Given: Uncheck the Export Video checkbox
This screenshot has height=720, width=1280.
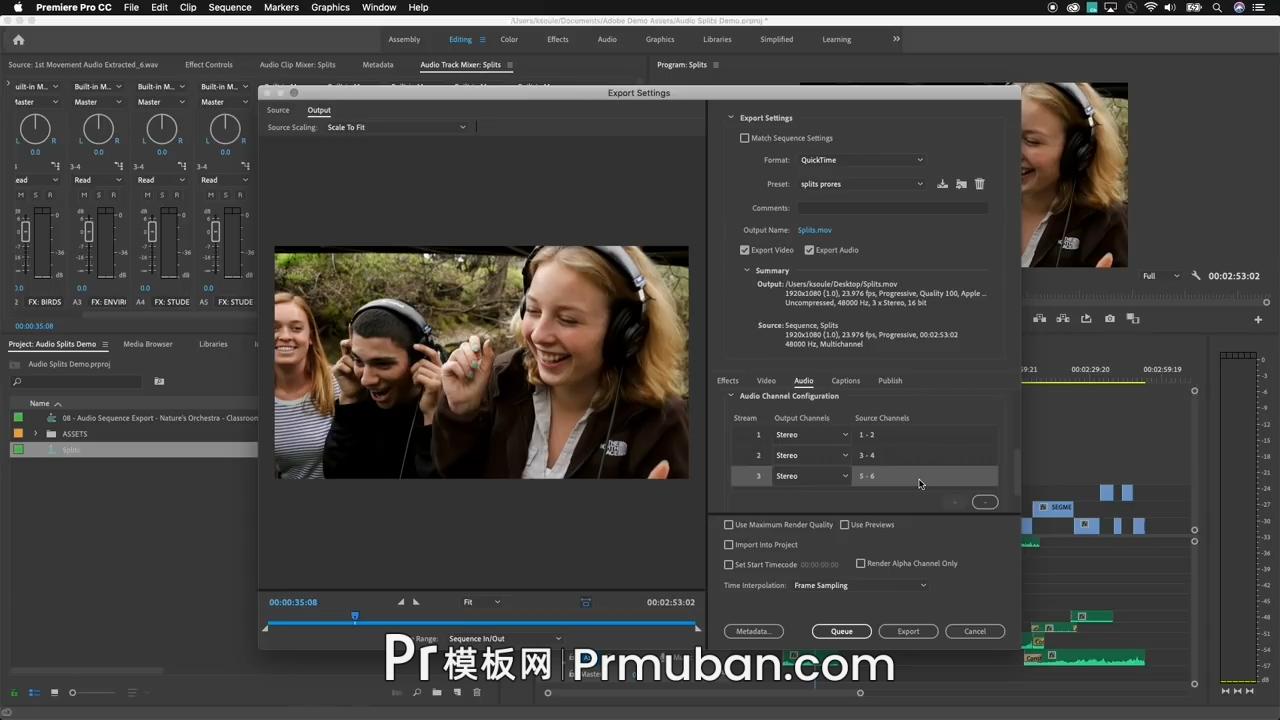Looking at the screenshot, I should point(744,250).
